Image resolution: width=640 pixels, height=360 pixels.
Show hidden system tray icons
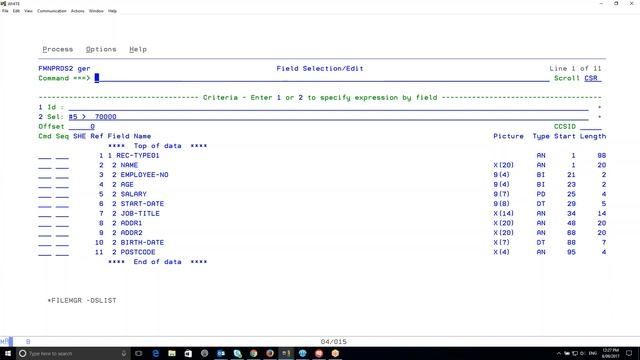(558, 353)
